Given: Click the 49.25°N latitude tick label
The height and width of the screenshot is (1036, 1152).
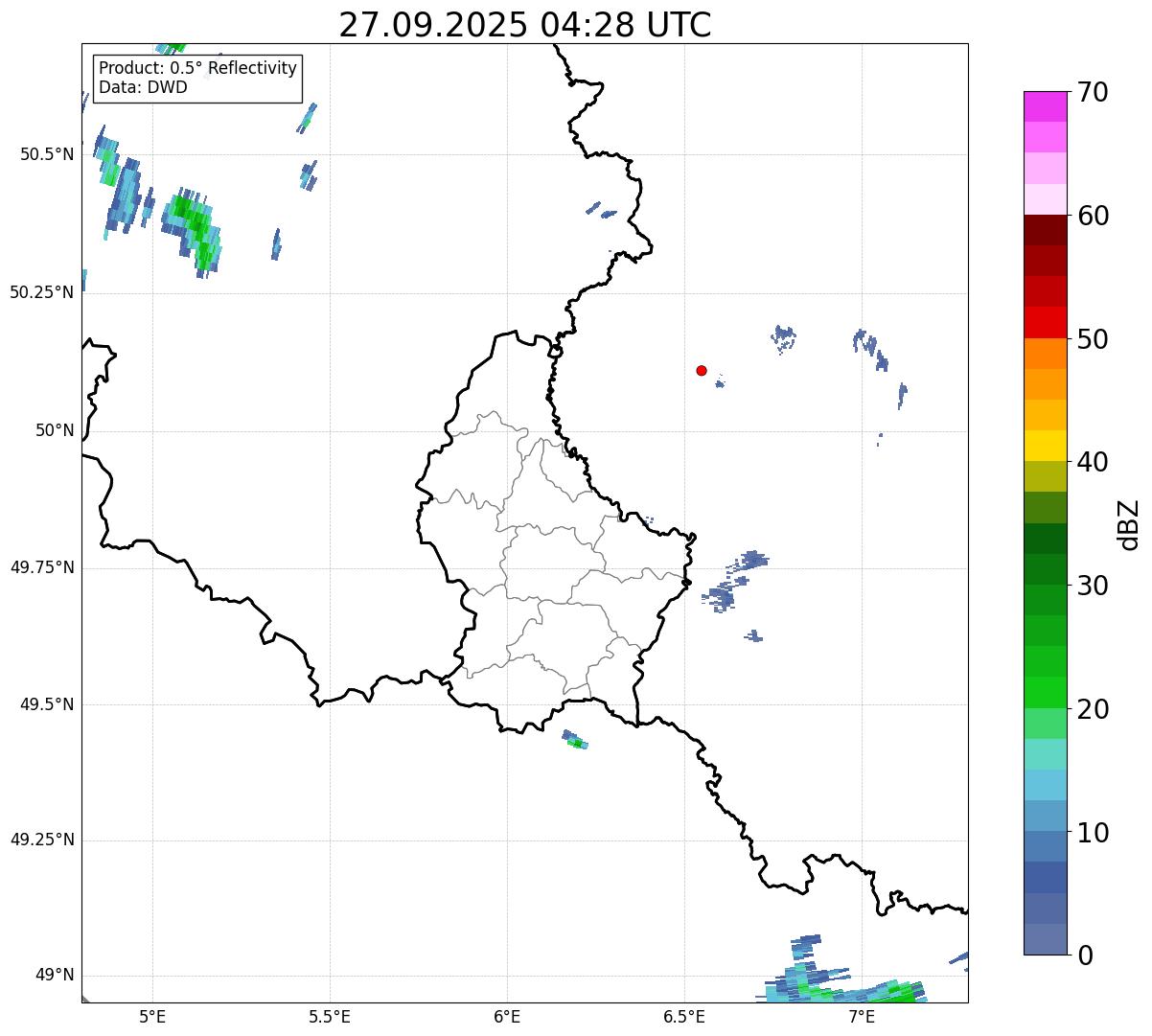Looking at the screenshot, I should pyautogui.click(x=41, y=840).
